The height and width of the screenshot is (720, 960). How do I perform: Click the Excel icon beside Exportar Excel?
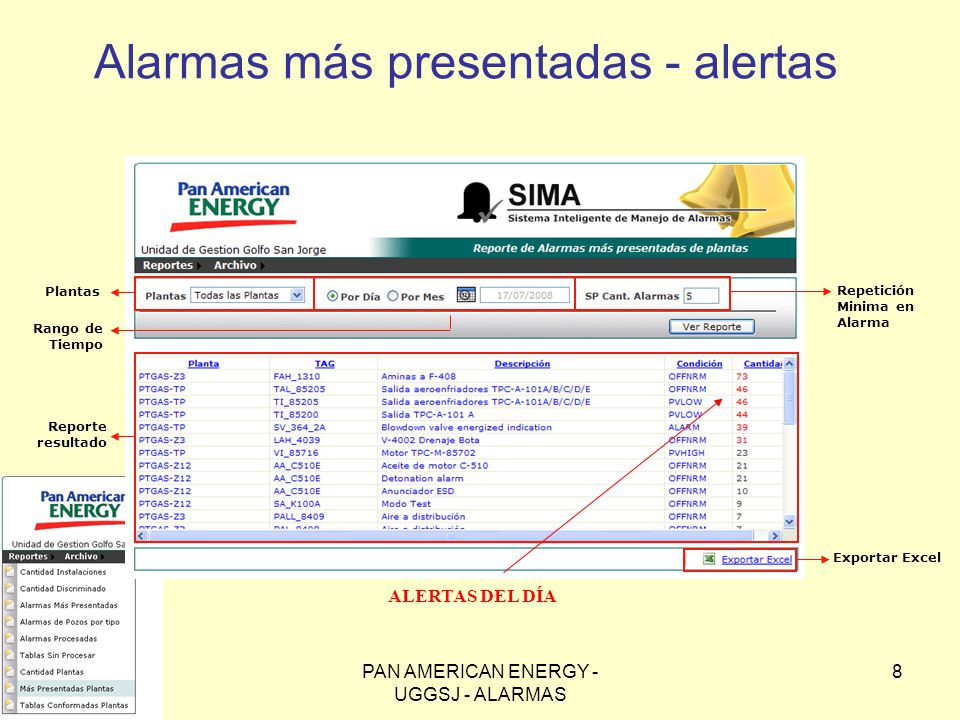coord(709,559)
